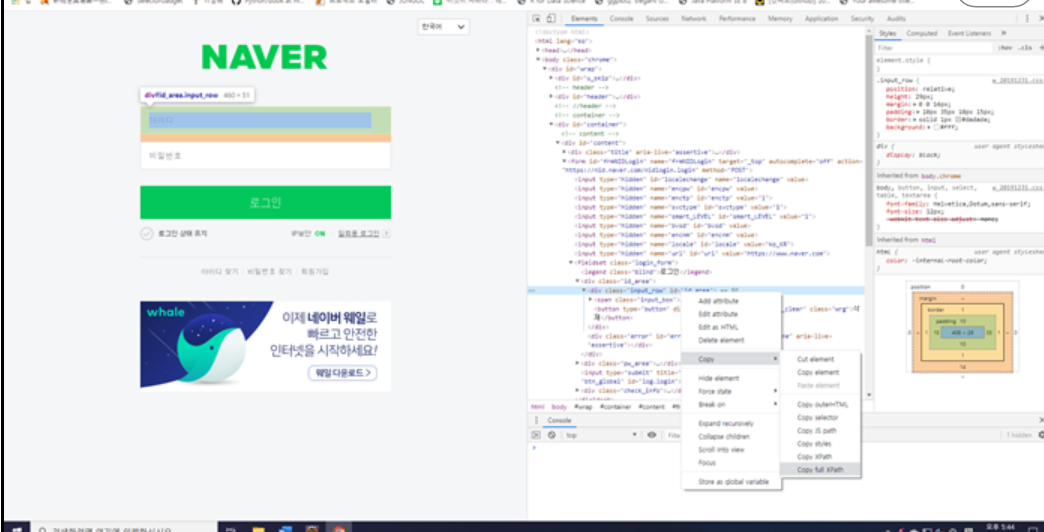Select 'Delete element' in context menu
1044x532 pixels.
click(731, 340)
